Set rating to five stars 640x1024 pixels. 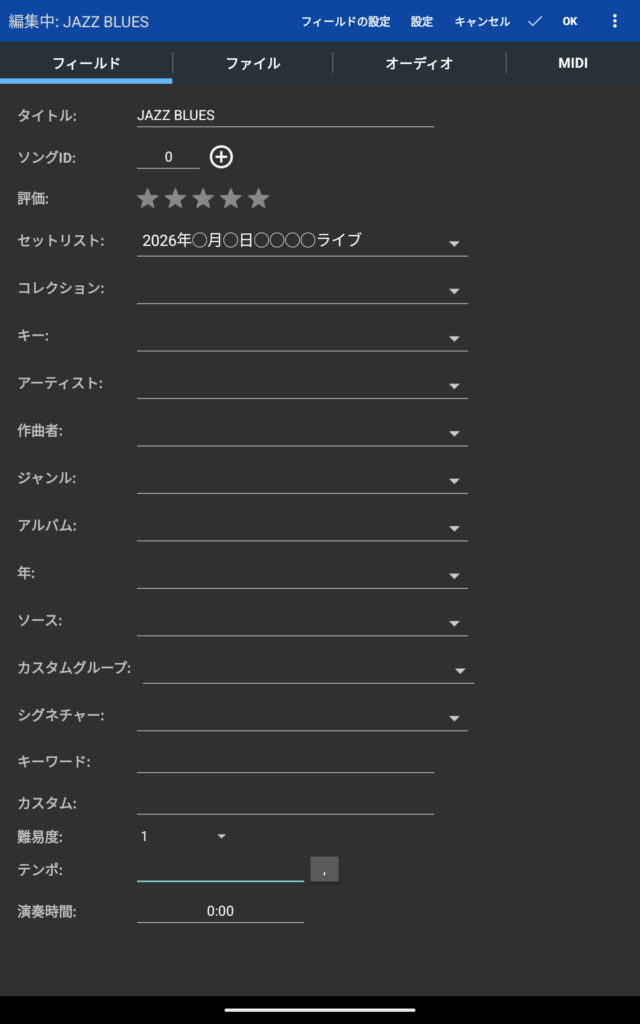pos(259,198)
